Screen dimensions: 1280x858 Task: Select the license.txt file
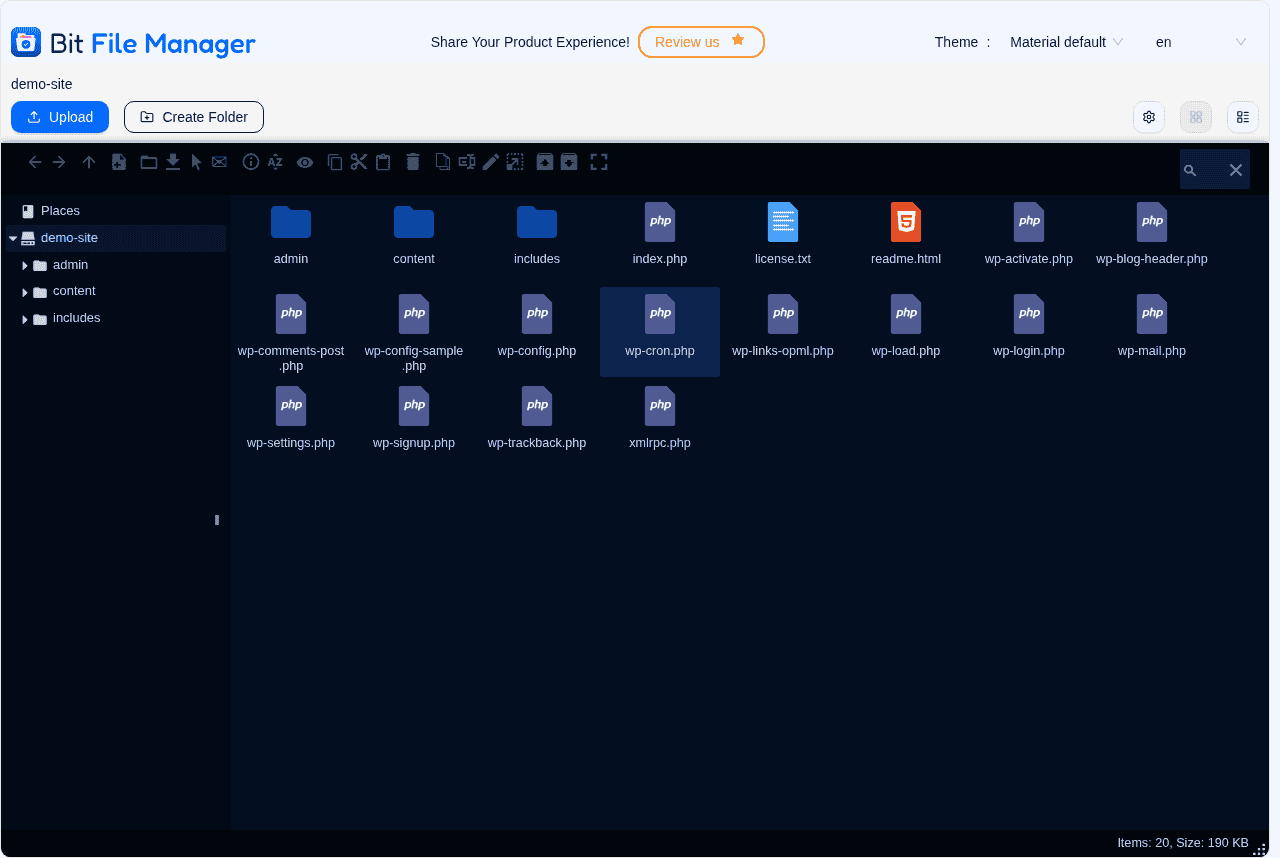(x=783, y=235)
